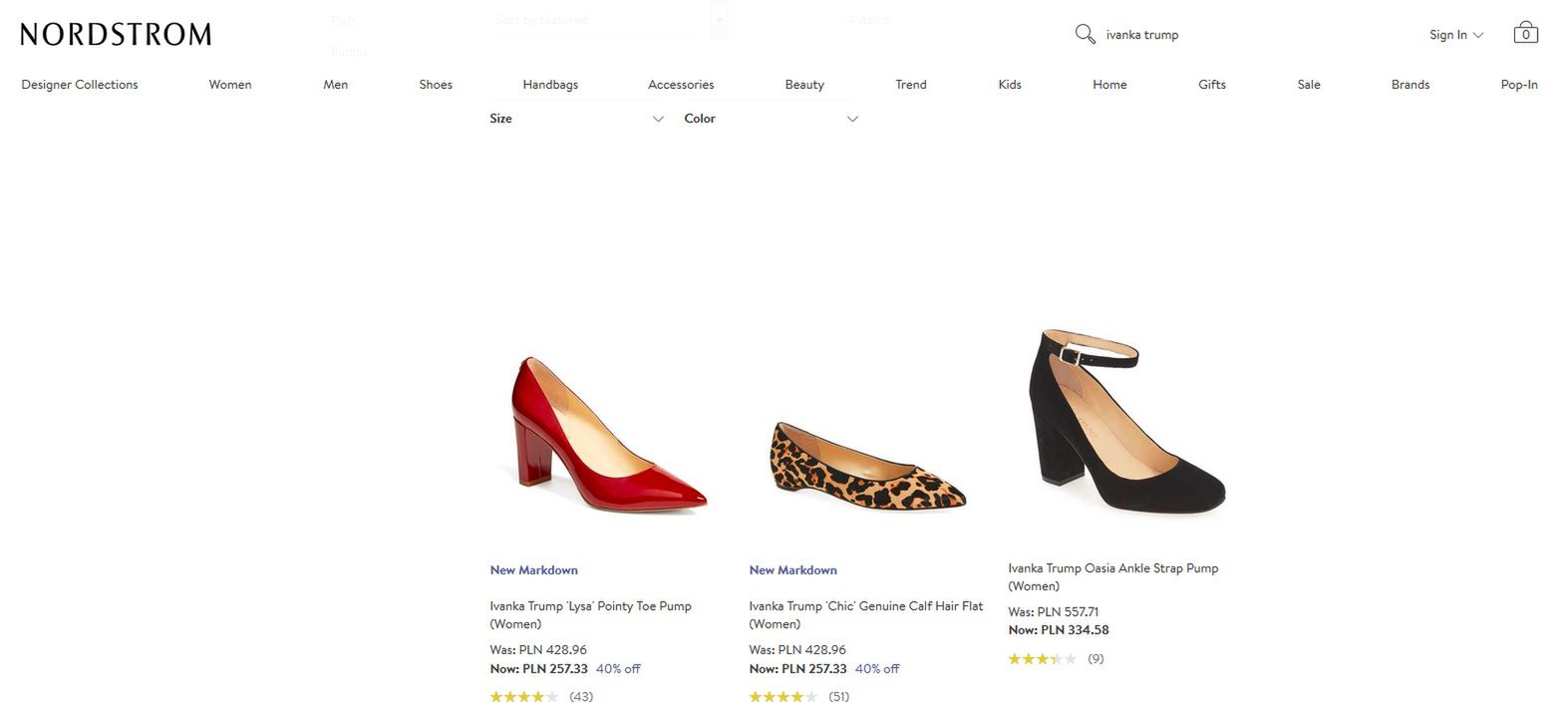Open the Brands menu
The image size is (1568, 716).
pos(1411,85)
